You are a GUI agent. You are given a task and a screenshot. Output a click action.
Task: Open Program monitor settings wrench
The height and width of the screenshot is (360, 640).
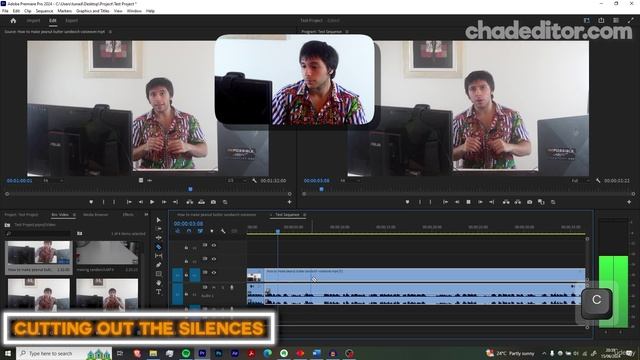pyautogui.click(x=598, y=180)
